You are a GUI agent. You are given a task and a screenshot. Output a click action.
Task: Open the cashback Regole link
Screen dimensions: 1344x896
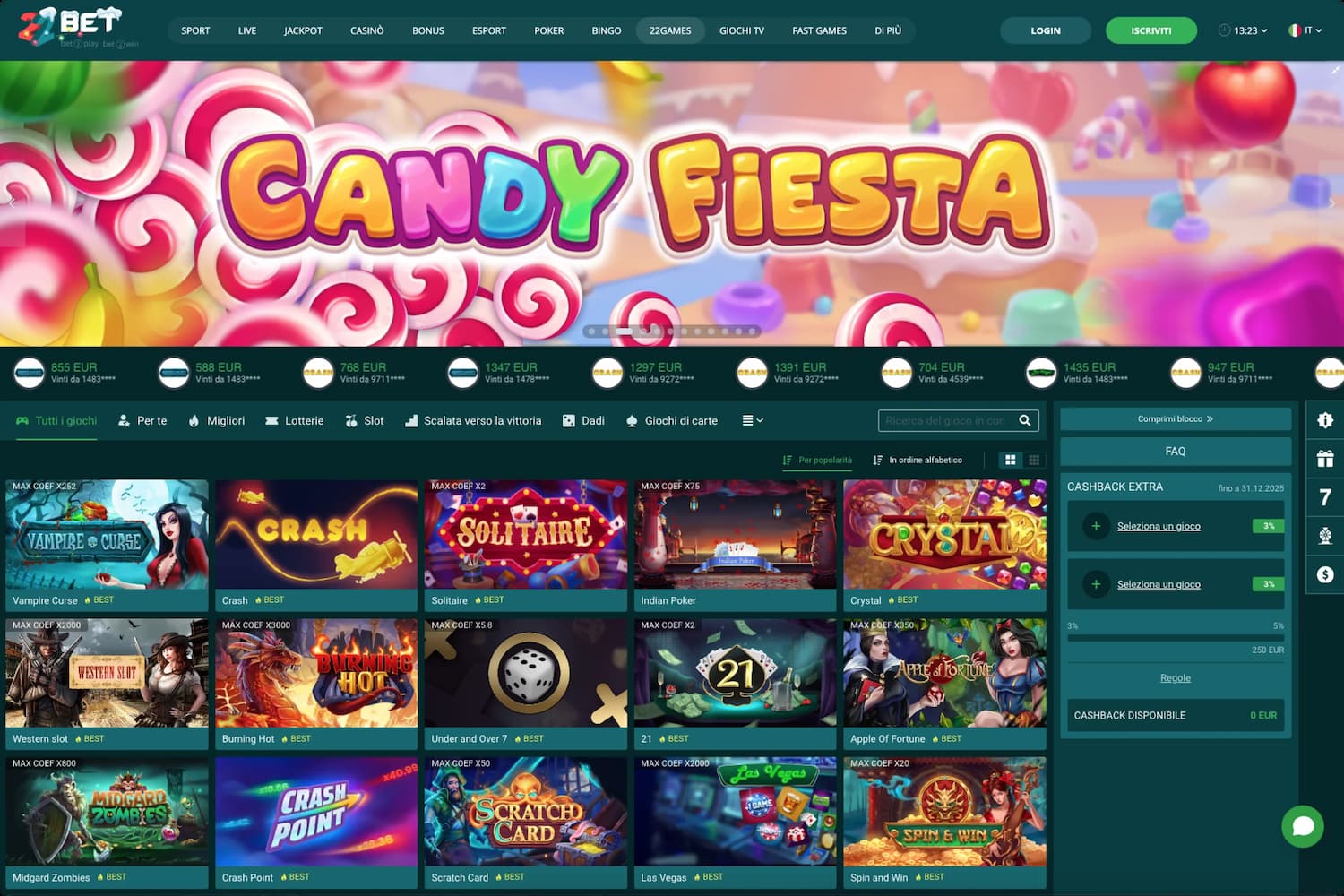(1175, 677)
